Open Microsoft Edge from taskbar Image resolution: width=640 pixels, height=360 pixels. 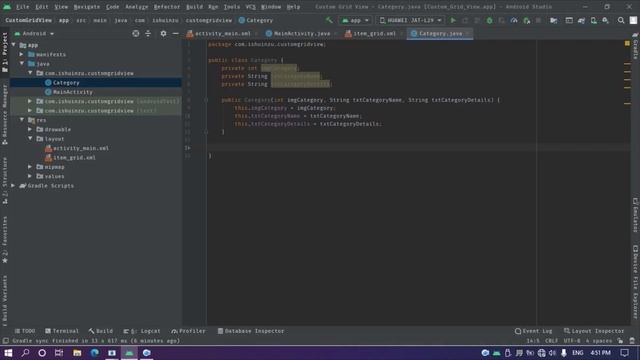[x=94, y=353]
